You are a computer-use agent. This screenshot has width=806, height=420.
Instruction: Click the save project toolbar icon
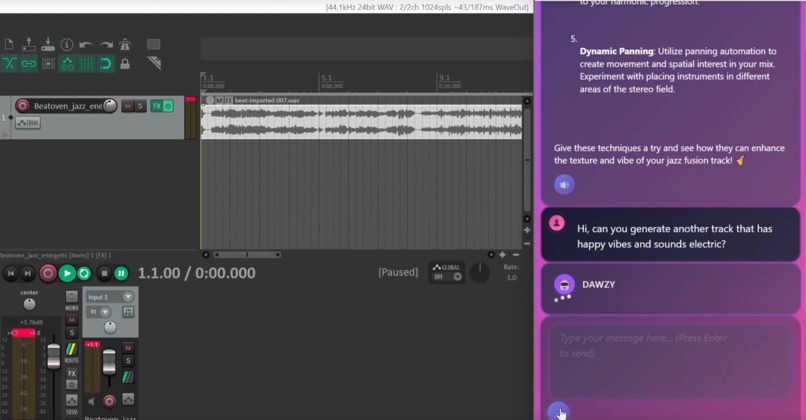click(x=48, y=44)
